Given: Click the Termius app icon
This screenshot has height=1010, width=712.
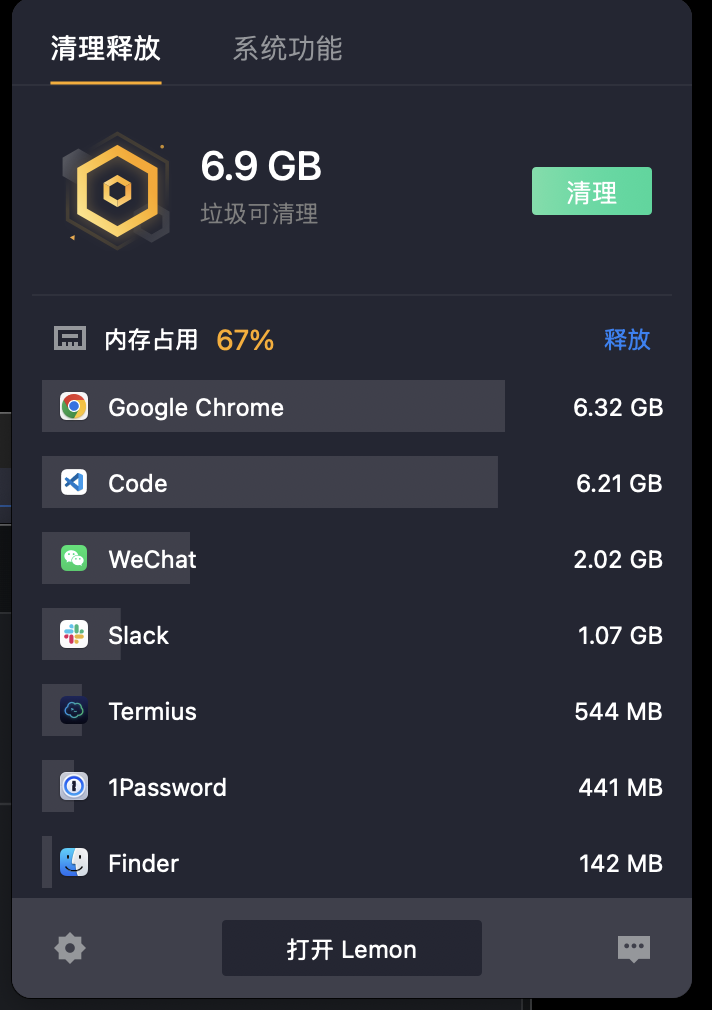Looking at the screenshot, I should pos(74,710).
